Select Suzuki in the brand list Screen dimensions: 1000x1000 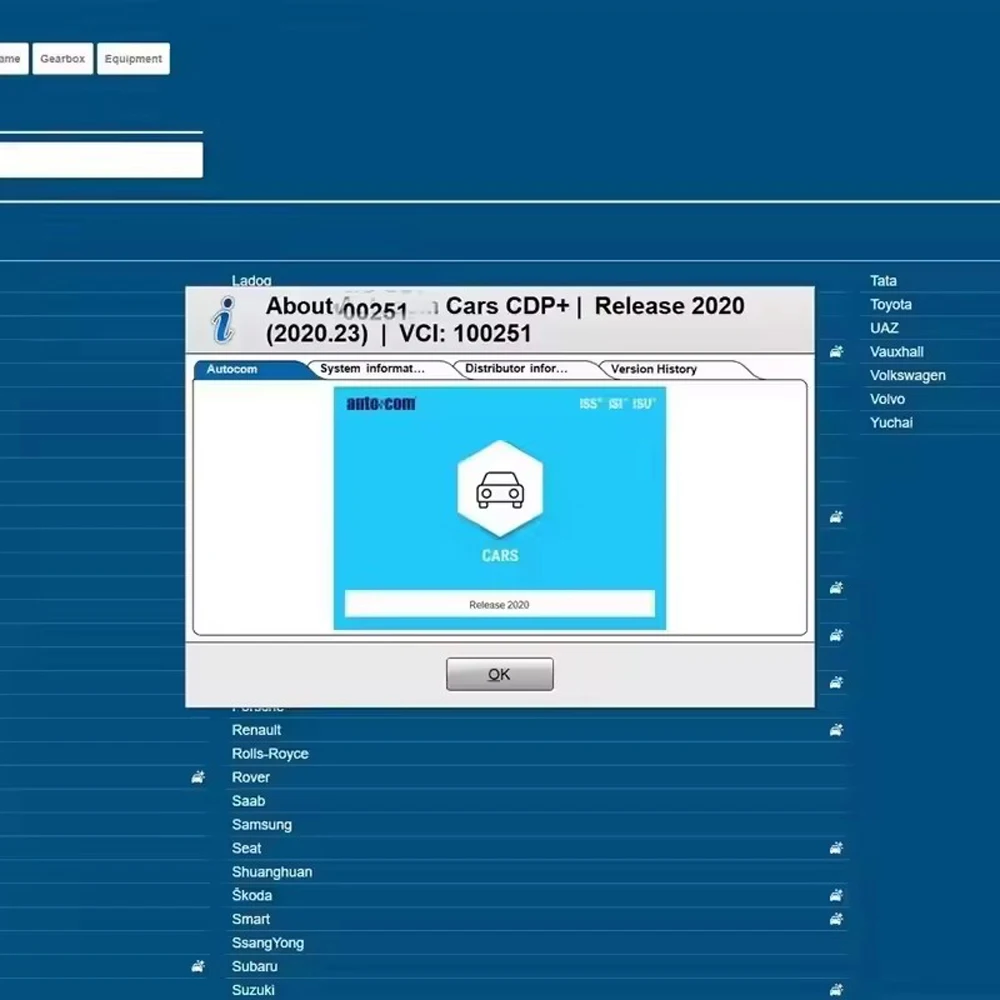pos(253,990)
